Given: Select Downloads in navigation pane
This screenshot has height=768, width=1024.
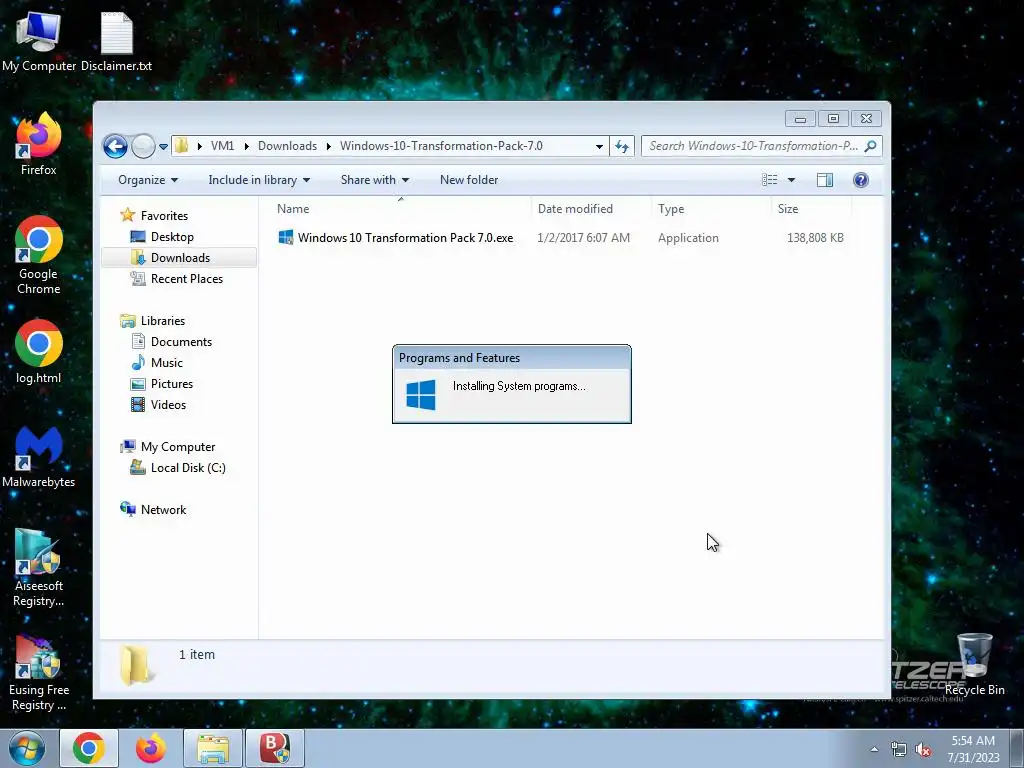Looking at the screenshot, I should tap(180, 258).
